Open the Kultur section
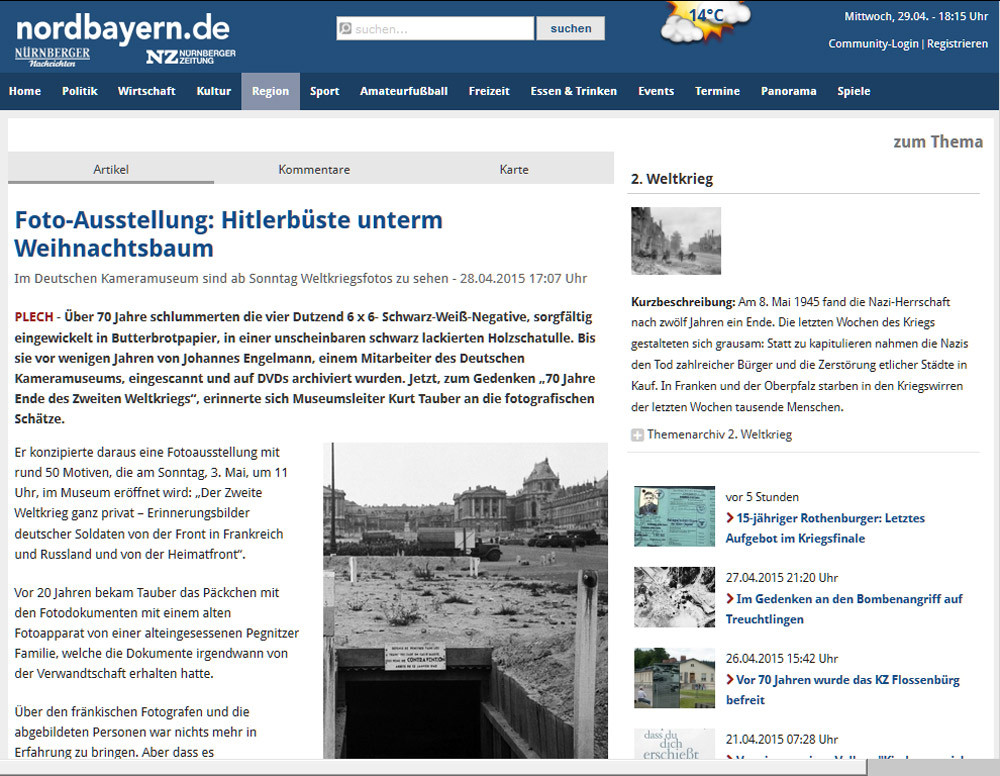 pyautogui.click(x=214, y=91)
